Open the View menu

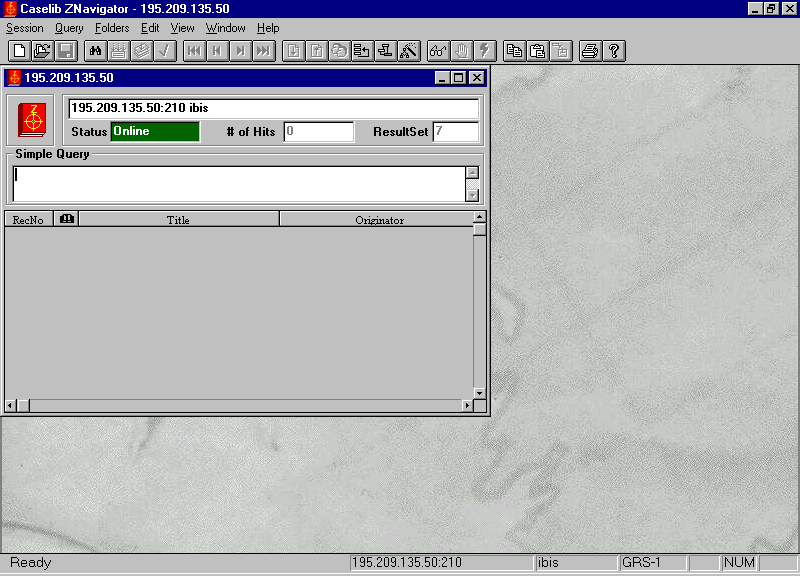[x=182, y=28]
